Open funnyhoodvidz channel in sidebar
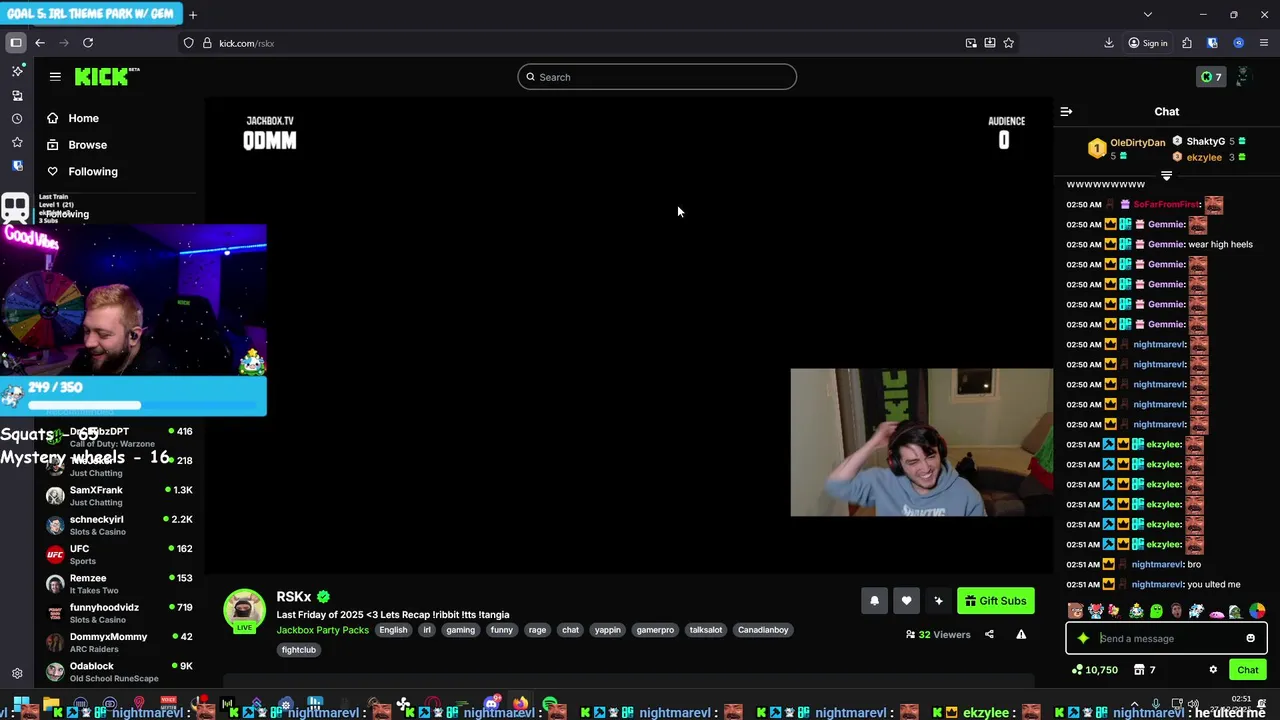The height and width of the screenshot is (720, 1280). click(119, 613)
